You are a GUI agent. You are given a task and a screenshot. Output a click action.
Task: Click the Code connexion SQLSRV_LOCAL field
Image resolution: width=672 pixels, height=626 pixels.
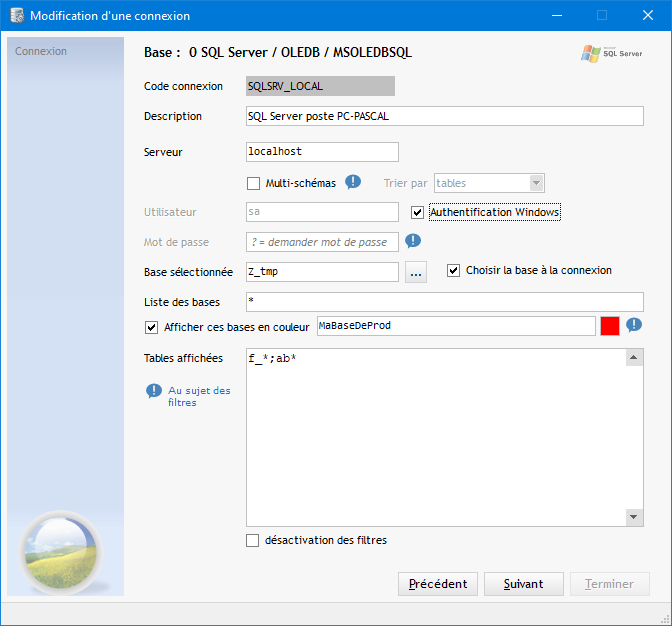click(x=321, y=86)
